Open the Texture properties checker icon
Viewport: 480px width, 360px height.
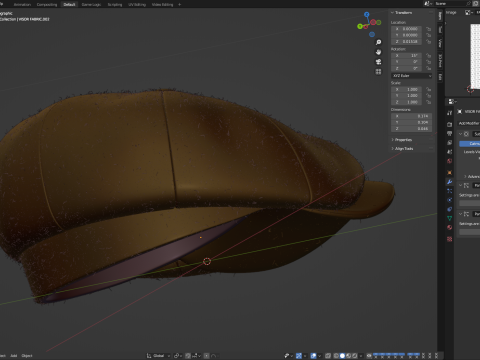pos(450,239)
